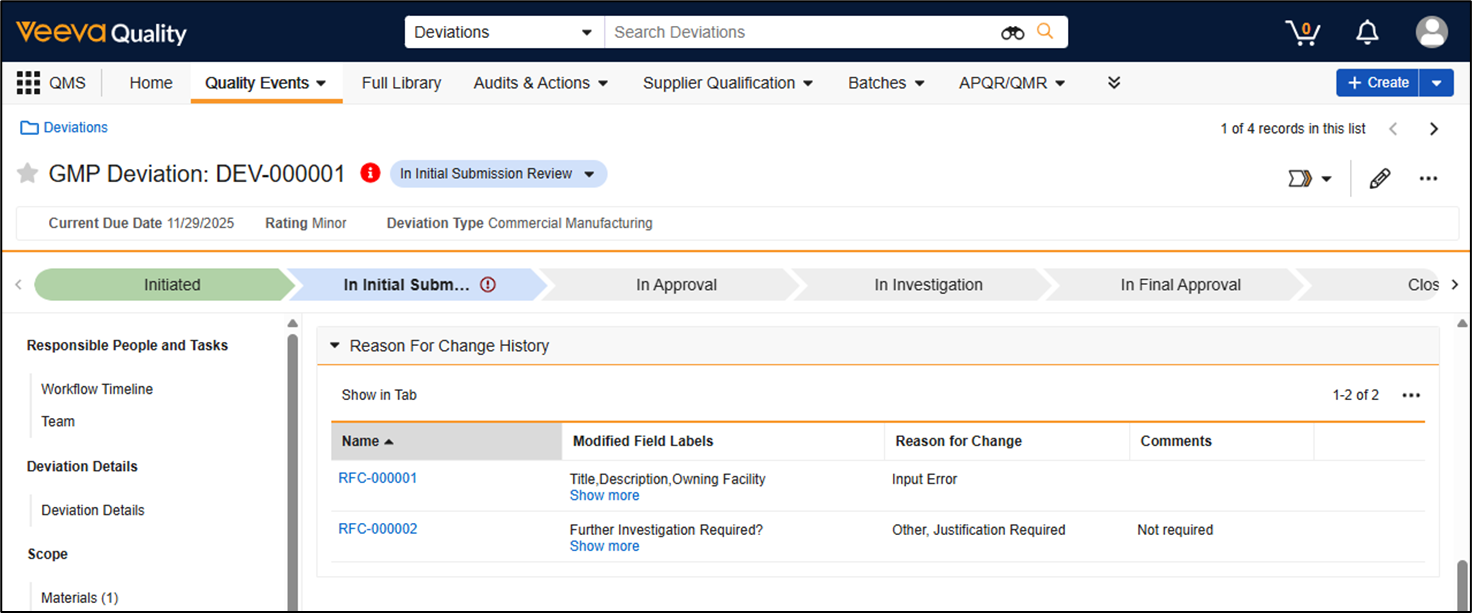The image size is (1472, 613).
Task: Click the pencil edit icon
Action: [x=1379, y=179]
